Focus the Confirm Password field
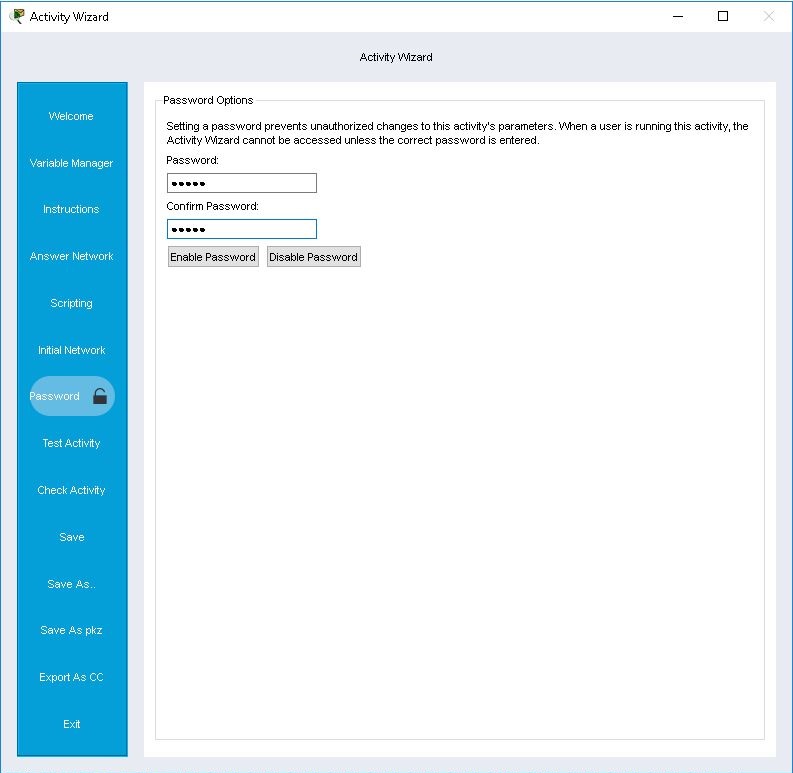Screen dimensions: 793x773 [242, 229]
